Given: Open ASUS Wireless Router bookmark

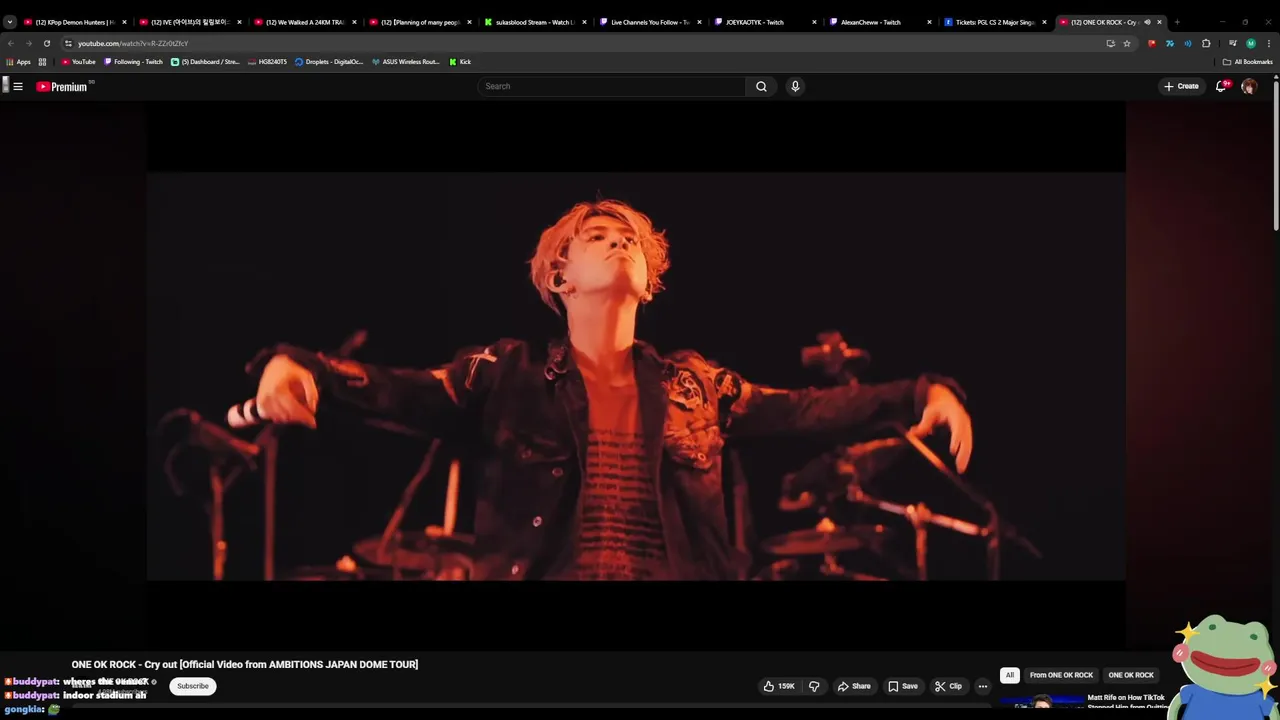Looking at the screenshot, I should click(405, 62).
